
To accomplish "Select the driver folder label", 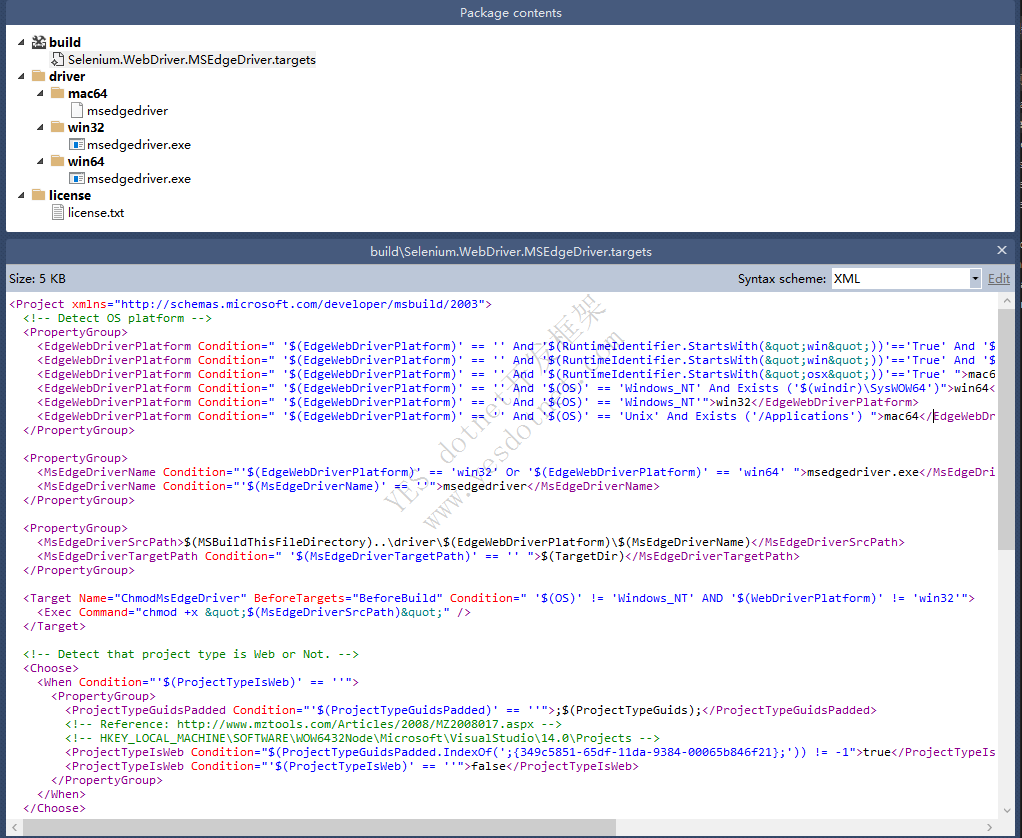I will point(67,76).
